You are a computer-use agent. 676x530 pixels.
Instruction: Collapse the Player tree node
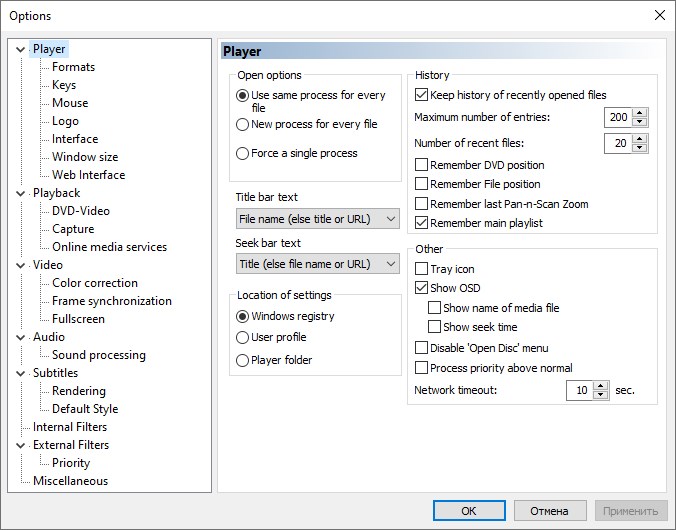(22, 49)
